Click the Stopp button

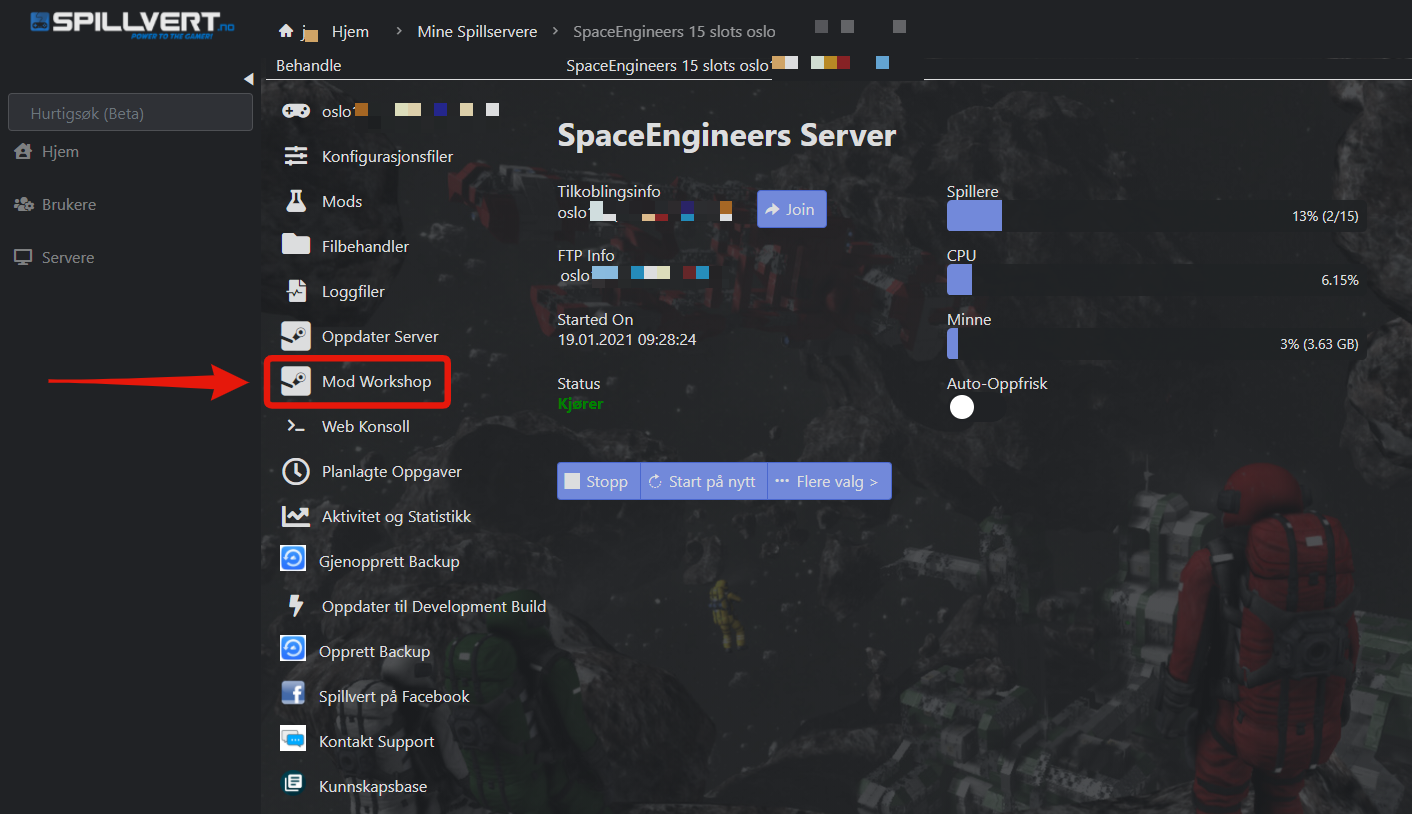click(x=598, y=481)
